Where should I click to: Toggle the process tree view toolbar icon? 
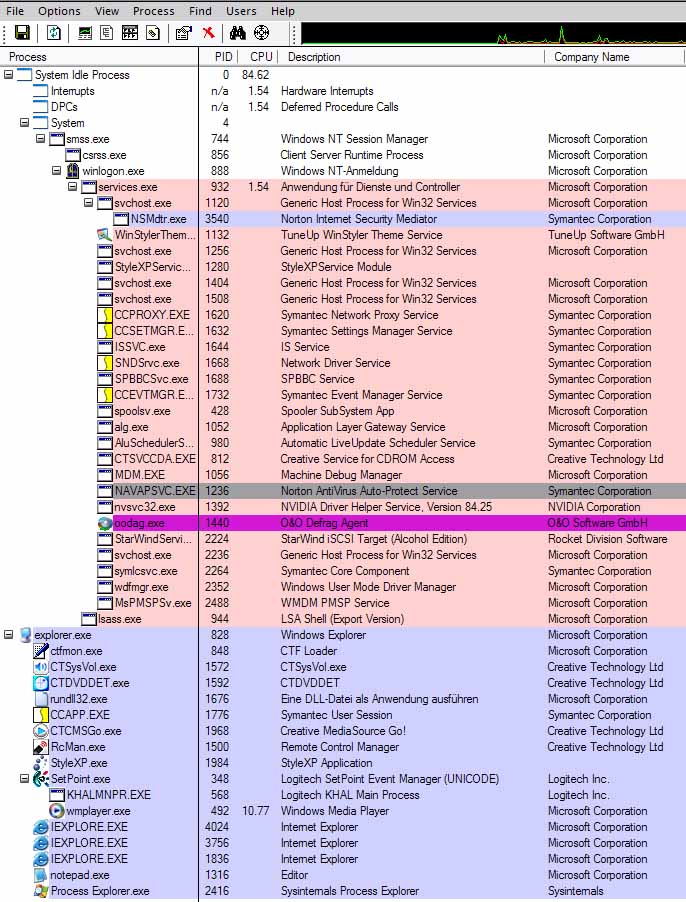[107, 33]
